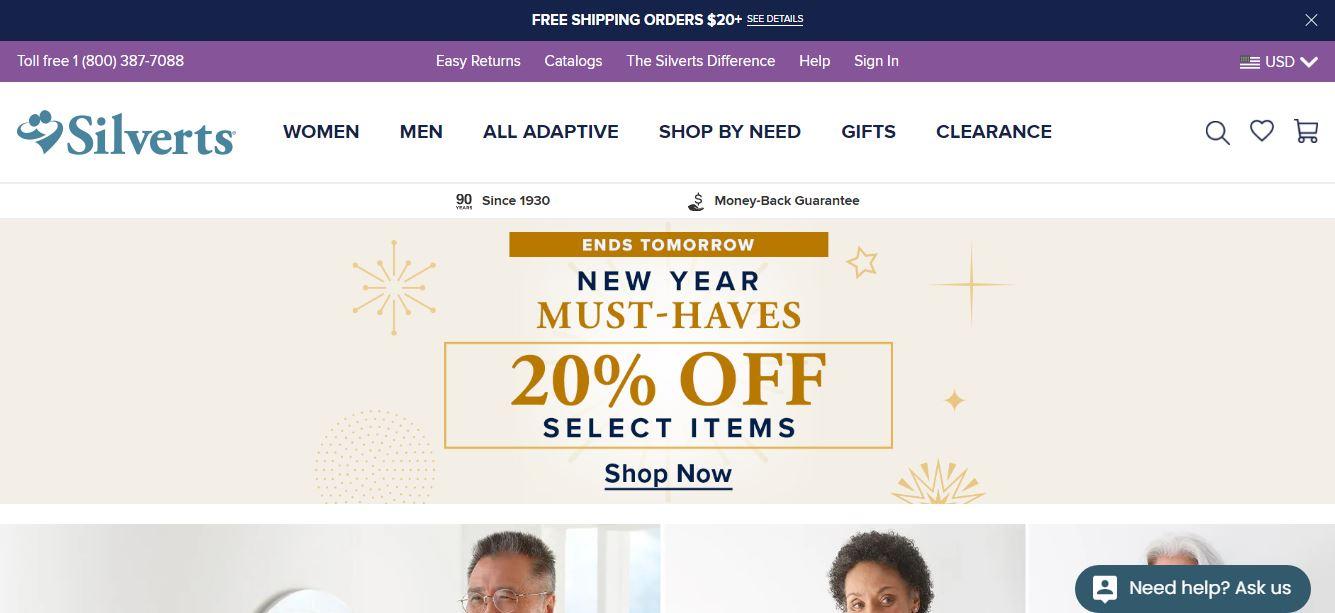Expand the ALL ADAPTIVE menu

click(x=551, y=132)
